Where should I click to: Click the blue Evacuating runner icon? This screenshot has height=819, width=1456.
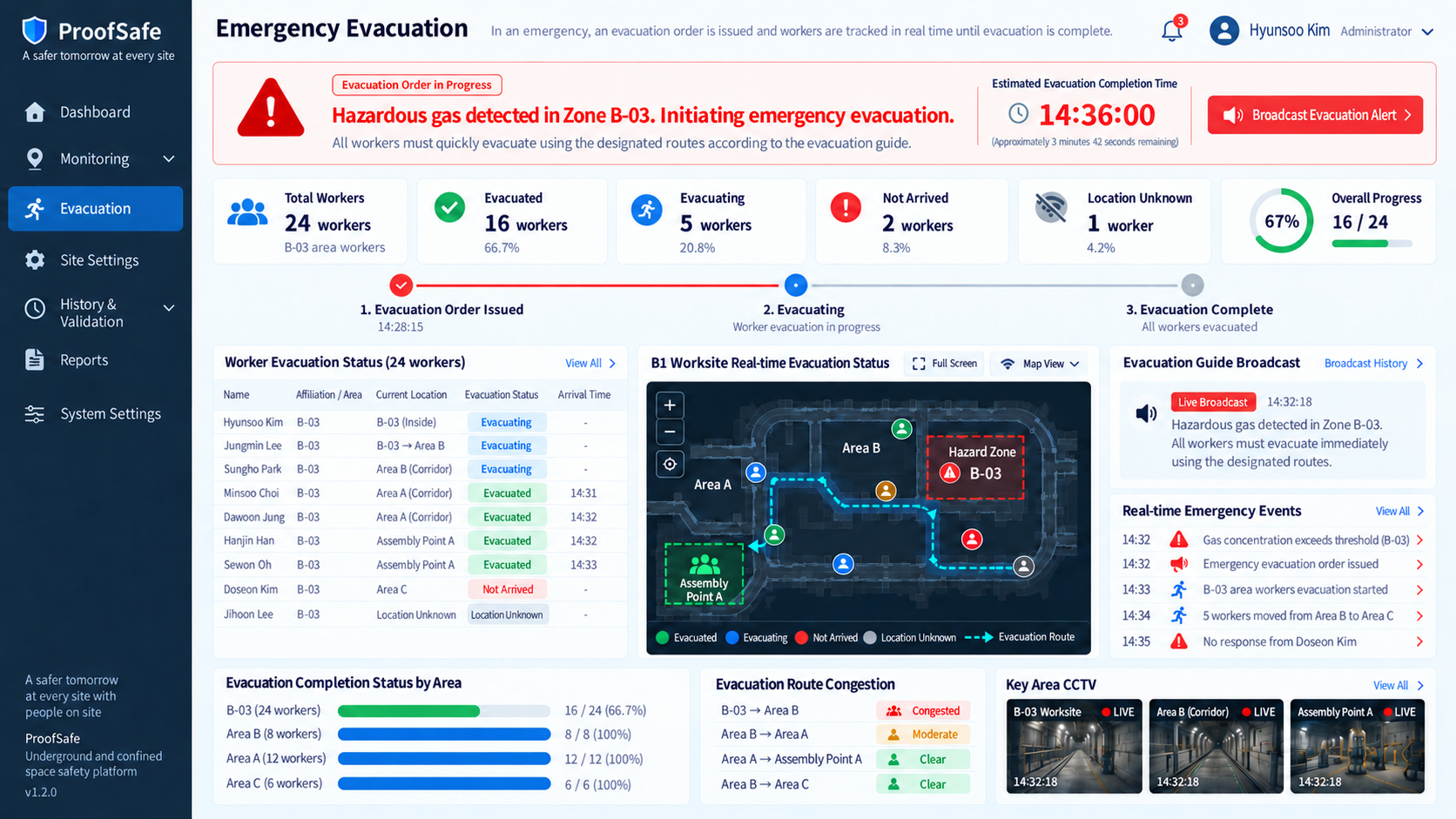[x=646, y=210]
